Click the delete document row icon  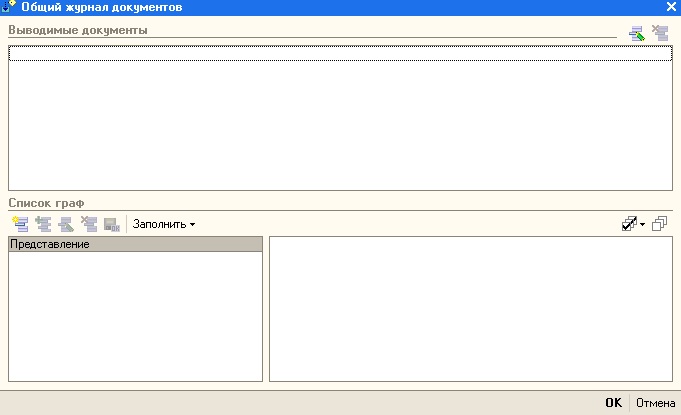point(659,33)
